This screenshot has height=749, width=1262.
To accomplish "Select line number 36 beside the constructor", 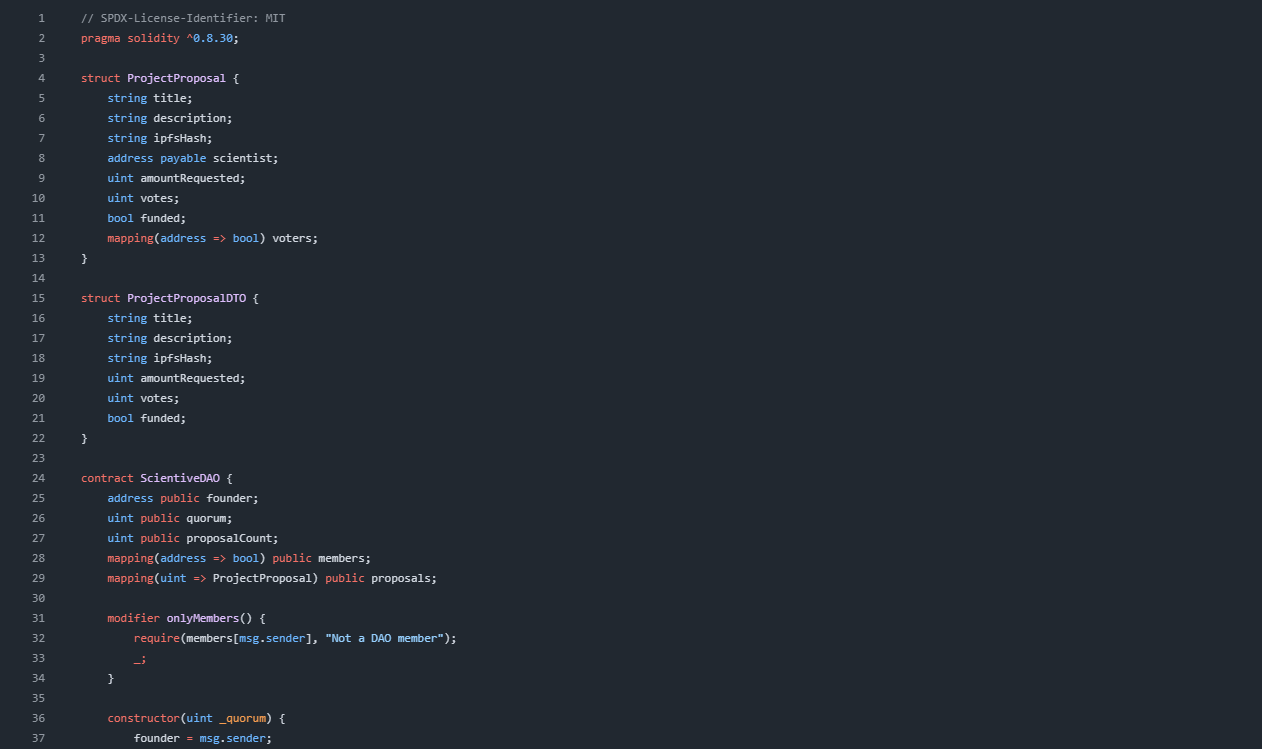I will click(38, 718).
